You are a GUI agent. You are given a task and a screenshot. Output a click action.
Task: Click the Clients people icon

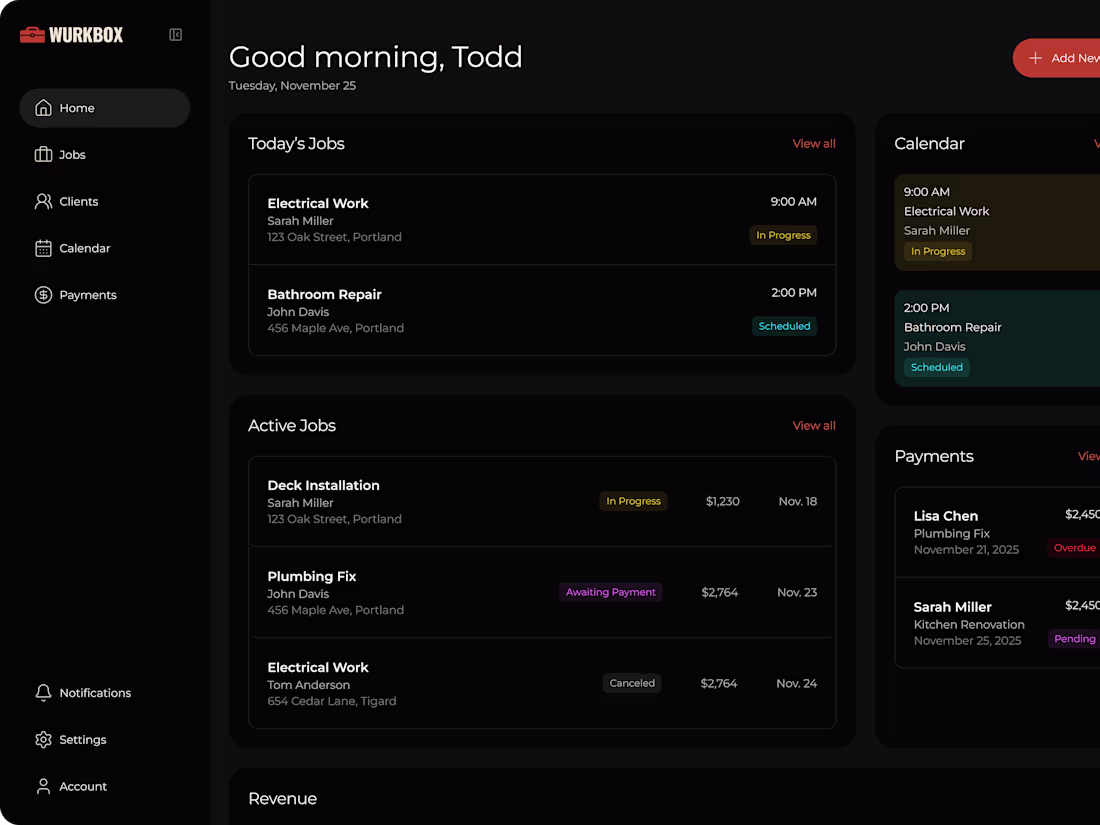pos(43,201)
